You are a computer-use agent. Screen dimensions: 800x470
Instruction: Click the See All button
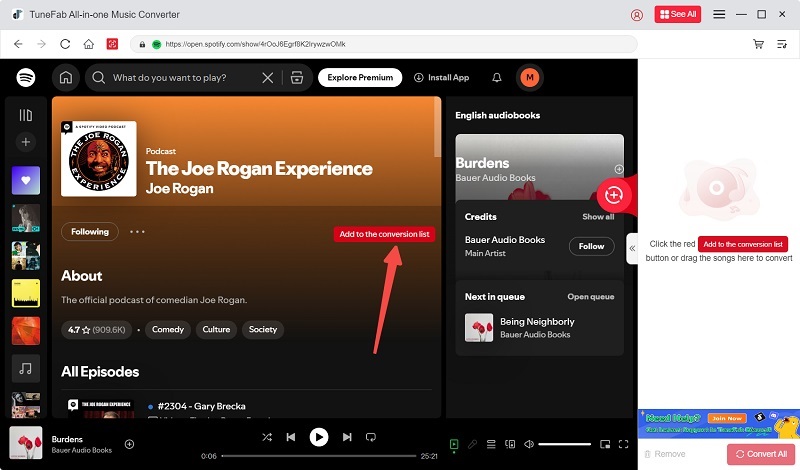pyautogui.click(x=678, y=14)
